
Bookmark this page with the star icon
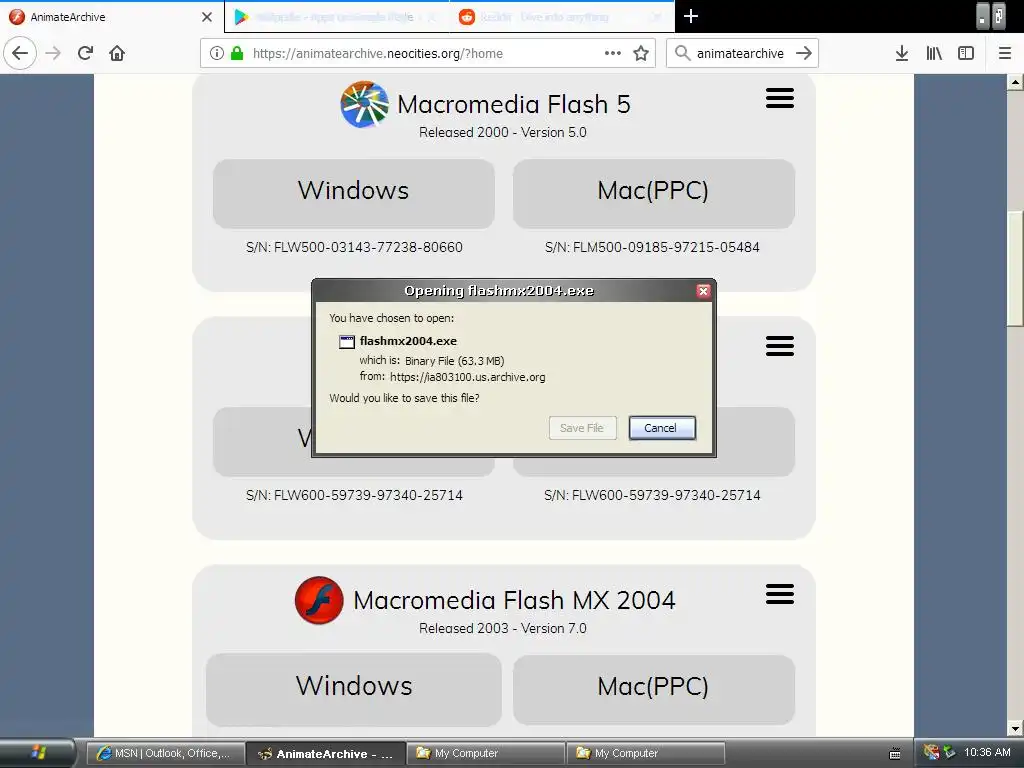coord(641,53)
